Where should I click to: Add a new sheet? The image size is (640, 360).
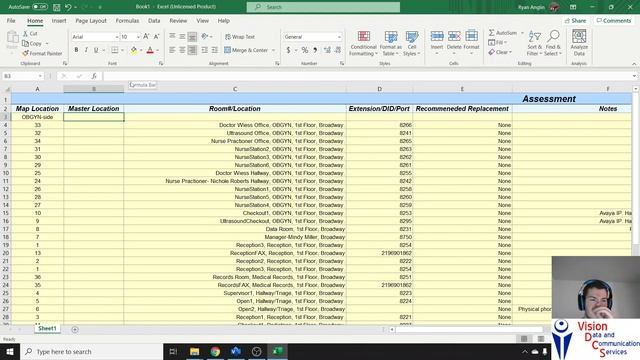point(75,329)
